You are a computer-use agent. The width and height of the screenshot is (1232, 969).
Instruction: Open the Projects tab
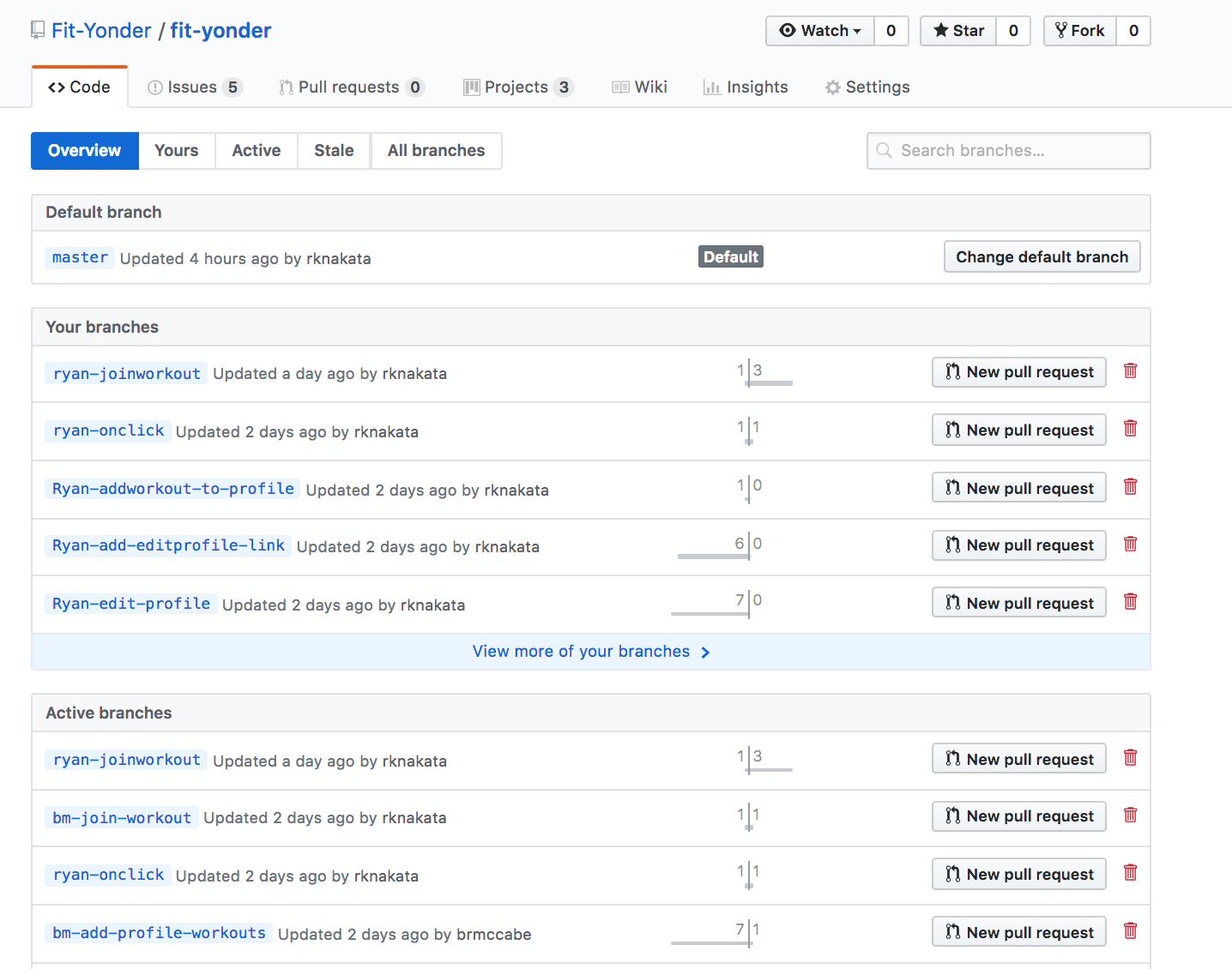point(518,87)
